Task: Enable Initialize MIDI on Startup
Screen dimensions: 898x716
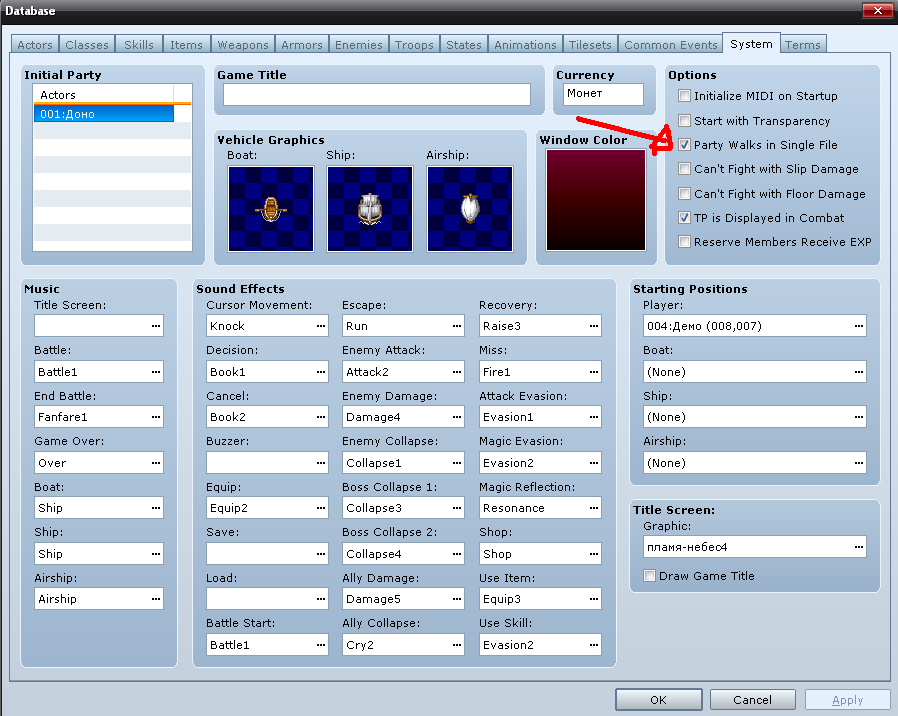Action: coord(684,96)
